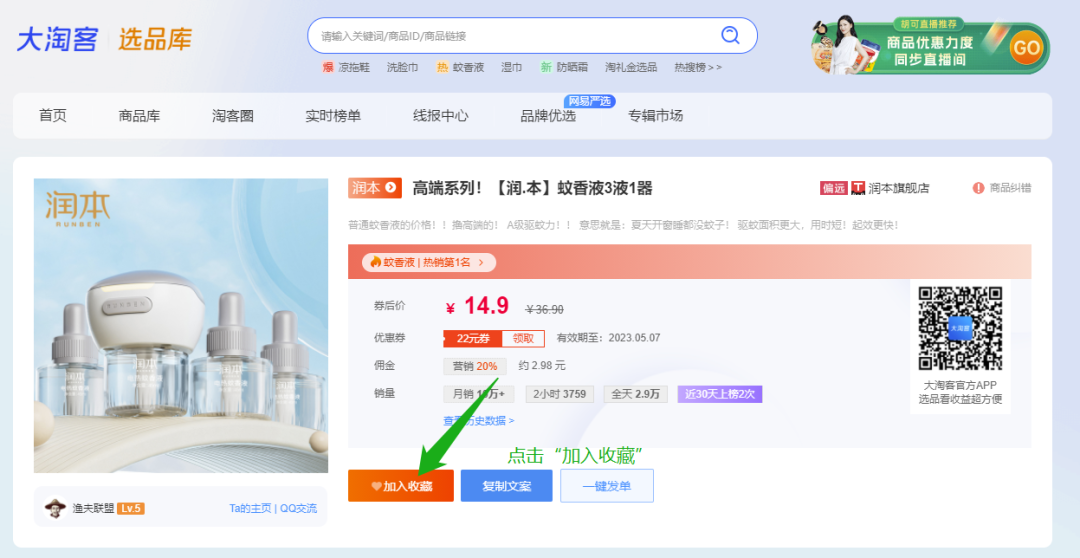Open the 首页 nav tab

(52, 116)
